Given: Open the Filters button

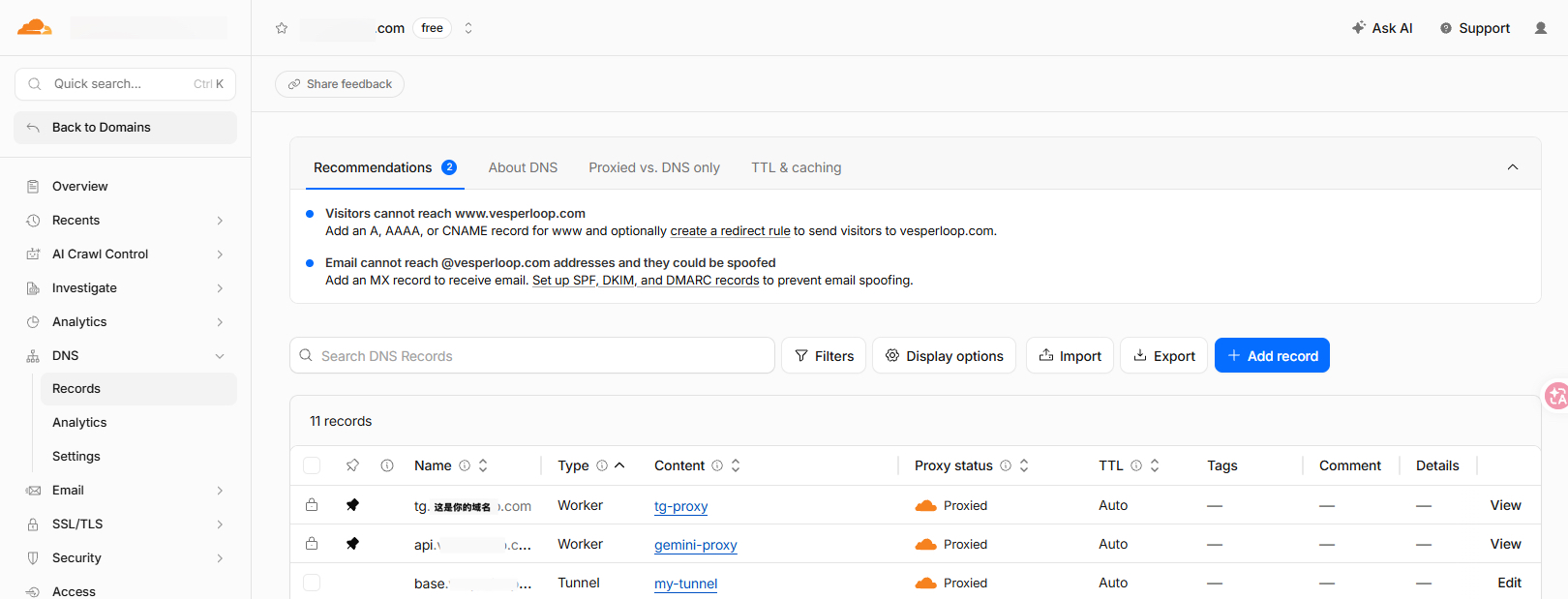Looking at the screenshot, I should click(824, 355).
